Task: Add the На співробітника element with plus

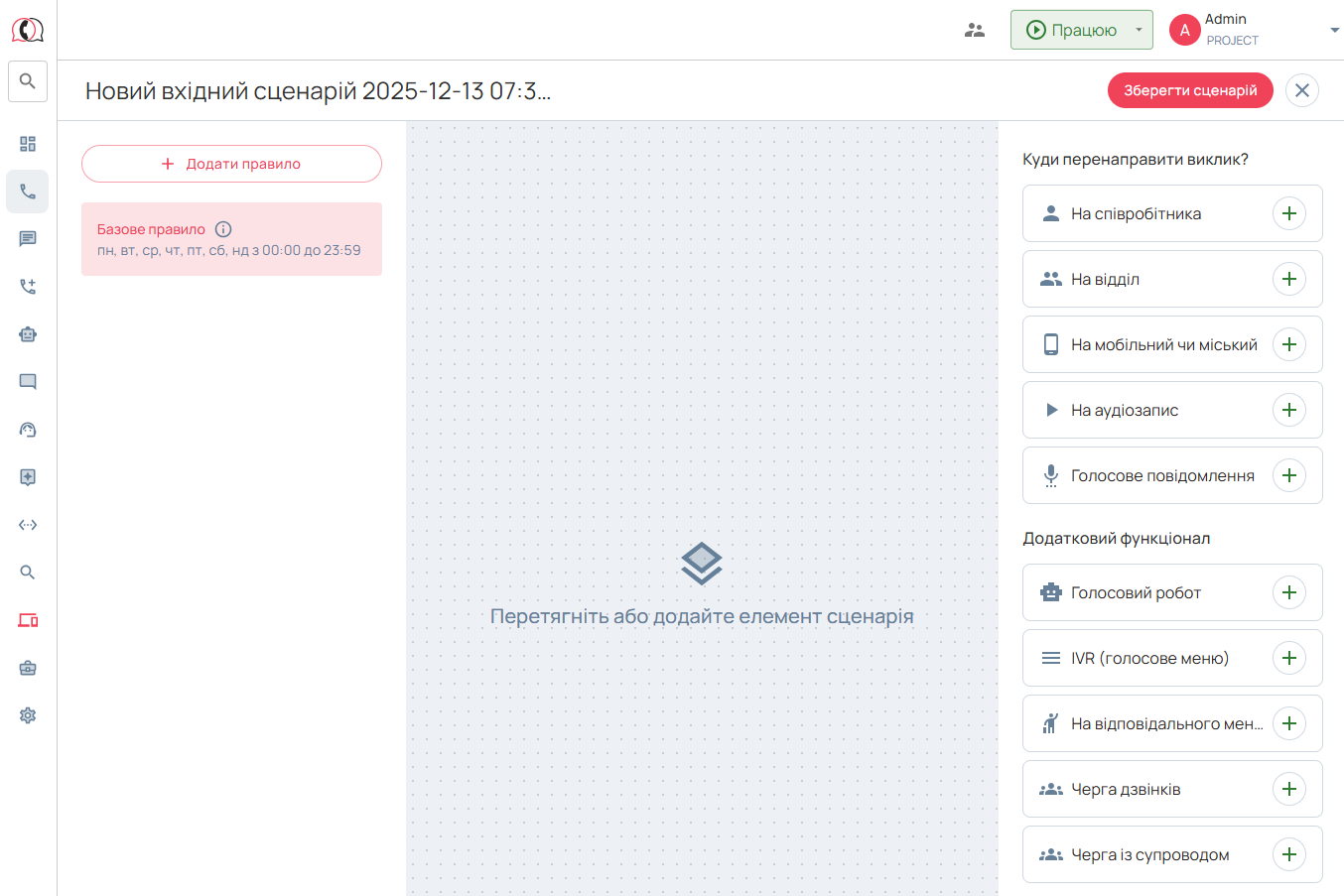Action: pos(1288,213)
